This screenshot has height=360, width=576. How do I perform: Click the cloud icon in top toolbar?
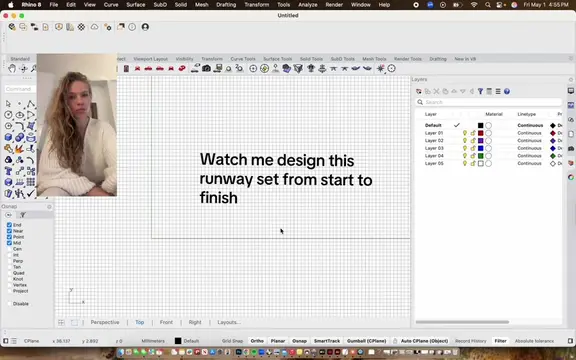click(x=94, y=27)
